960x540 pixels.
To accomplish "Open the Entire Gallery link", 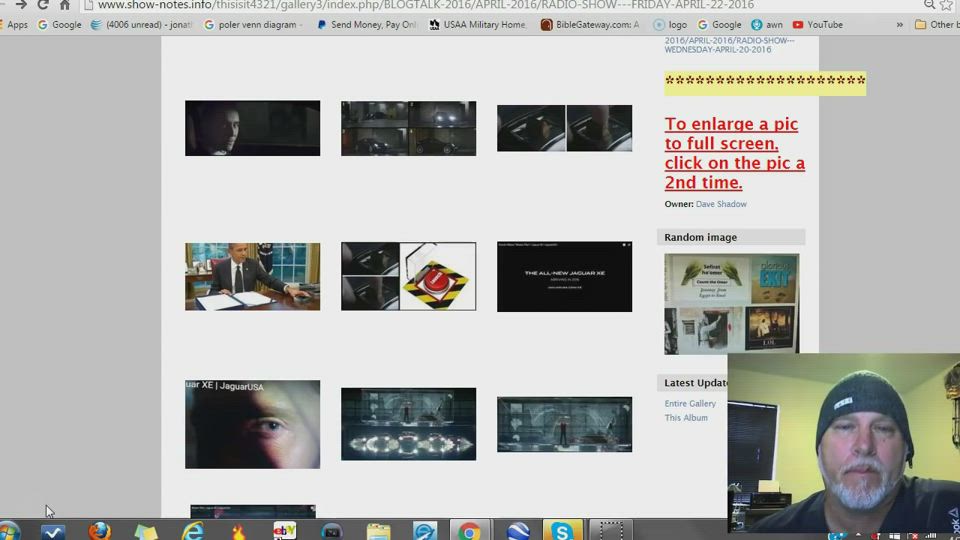I will 690,404.
